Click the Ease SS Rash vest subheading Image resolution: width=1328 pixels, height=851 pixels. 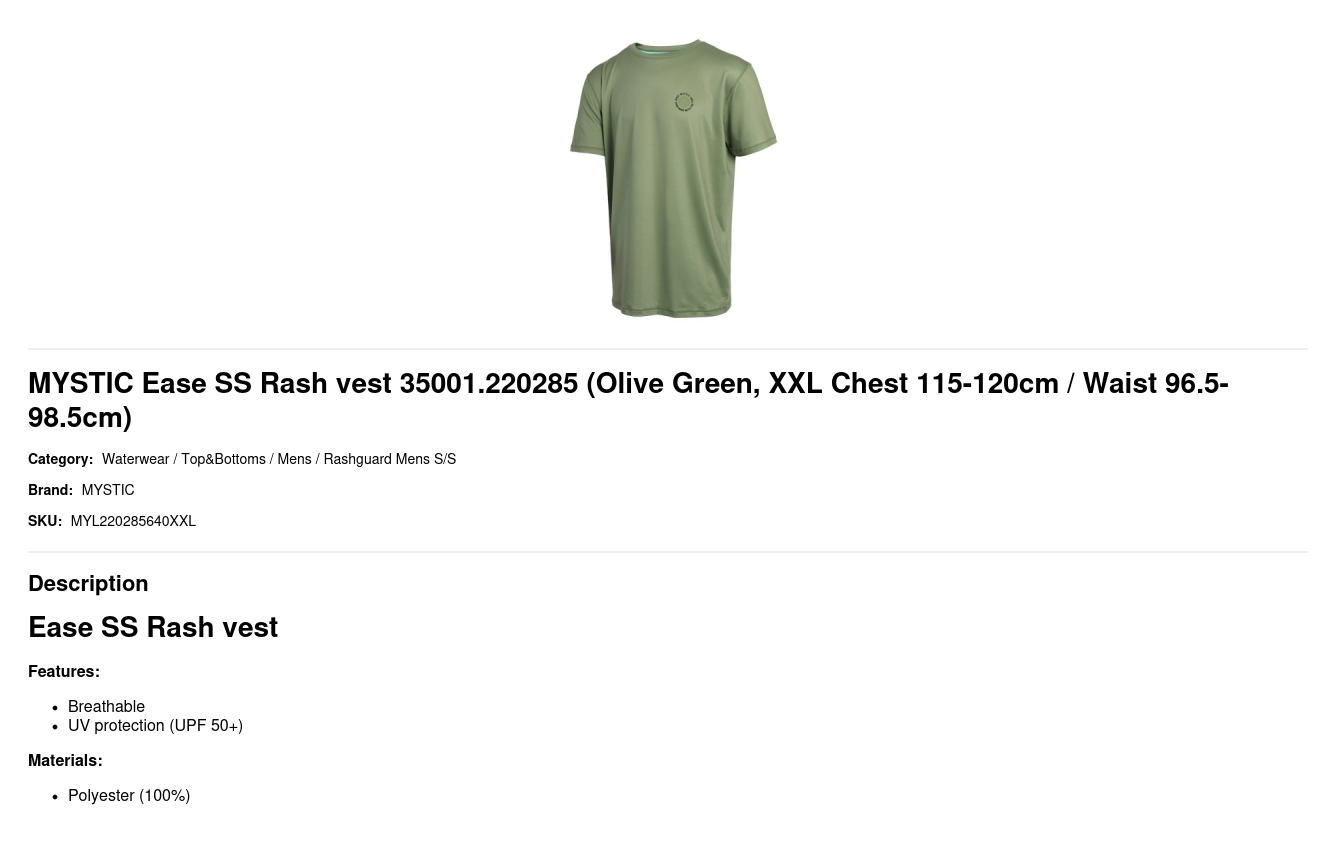pyautogui.click(x=153, y=628)
